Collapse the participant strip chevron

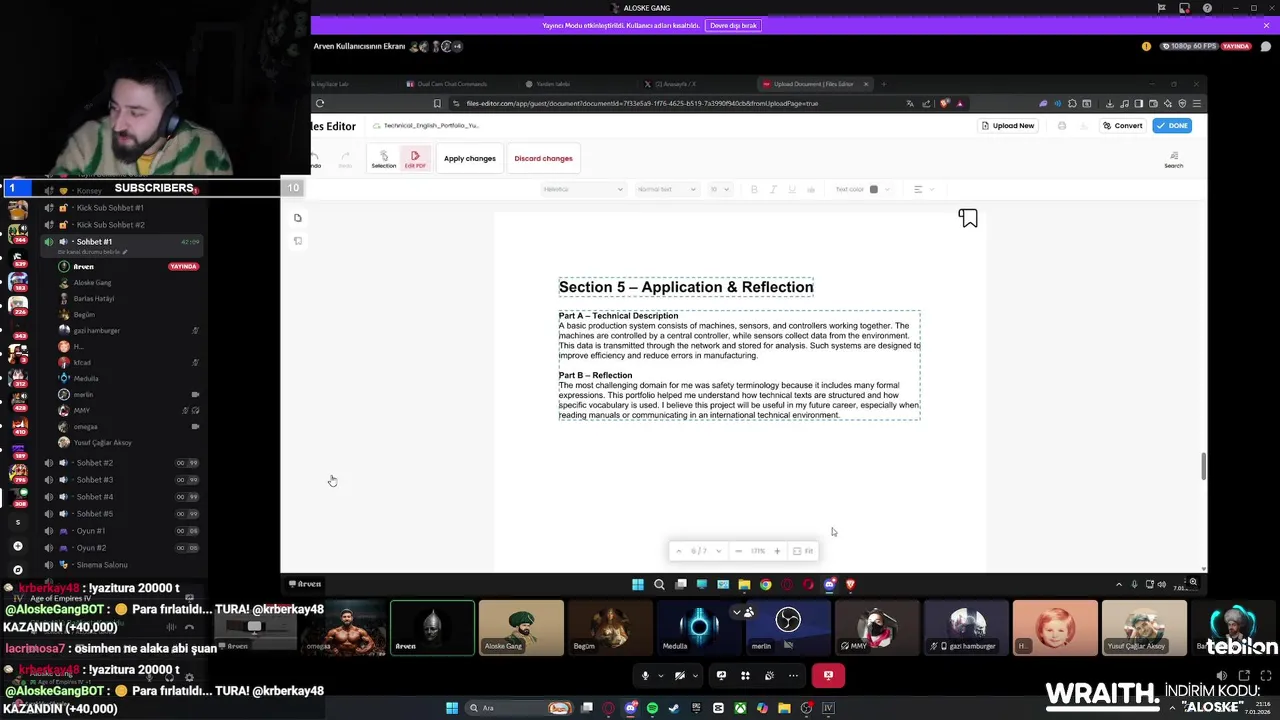coord(737,612)
